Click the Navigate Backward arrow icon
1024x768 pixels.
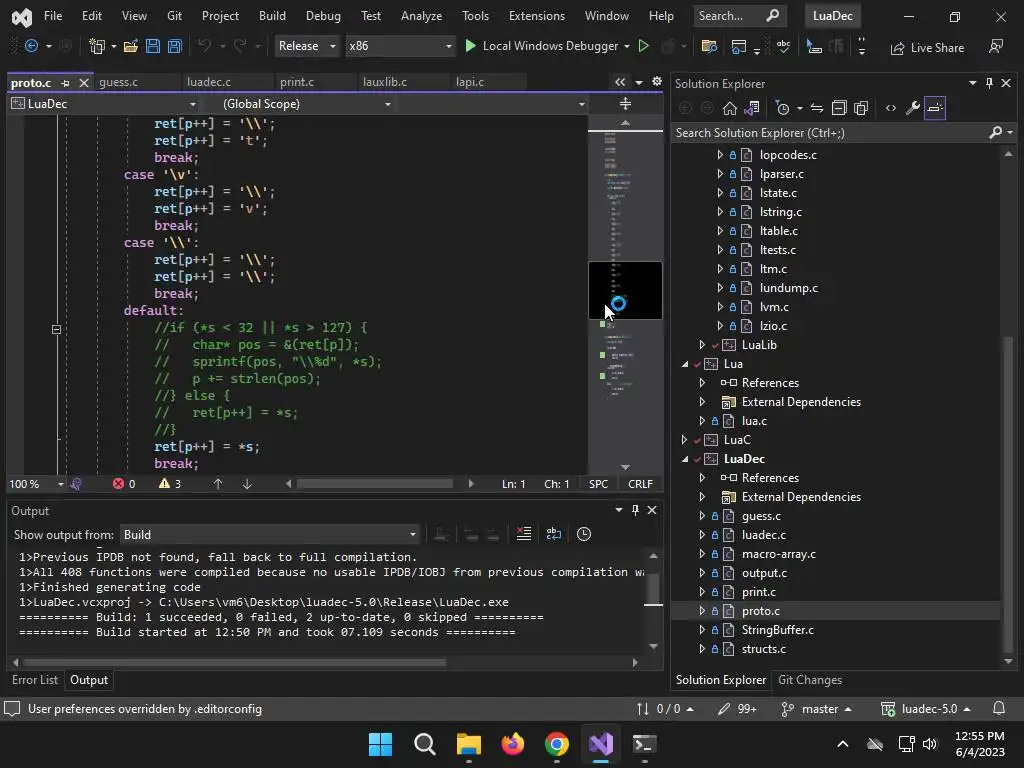pyautogui.click(x=31, y=46)
